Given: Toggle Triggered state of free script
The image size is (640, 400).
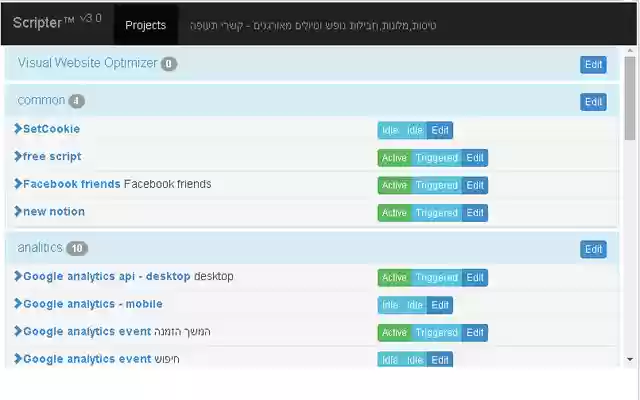Looking at the screenshot, I should 437,158.
